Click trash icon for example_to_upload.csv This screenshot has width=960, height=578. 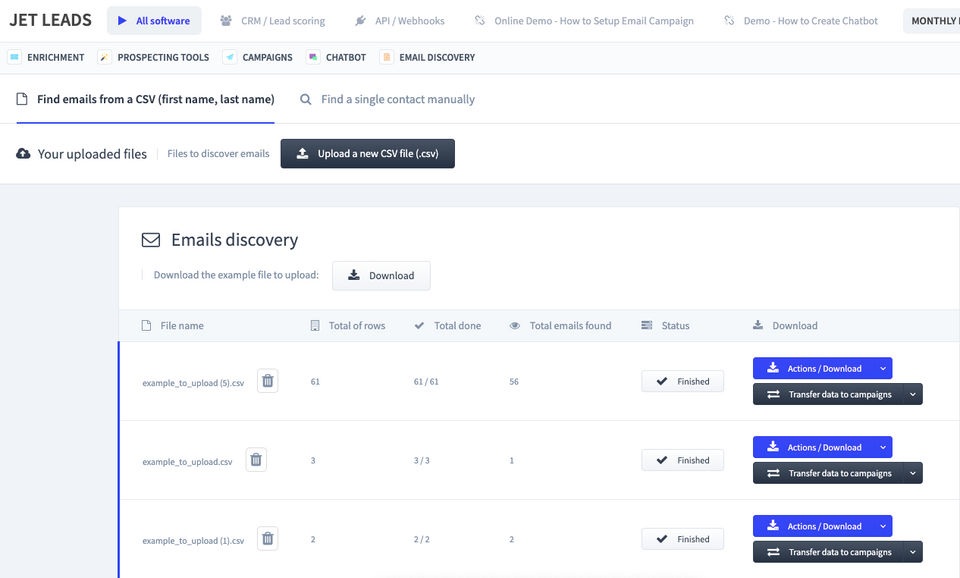tap(256, 460)
